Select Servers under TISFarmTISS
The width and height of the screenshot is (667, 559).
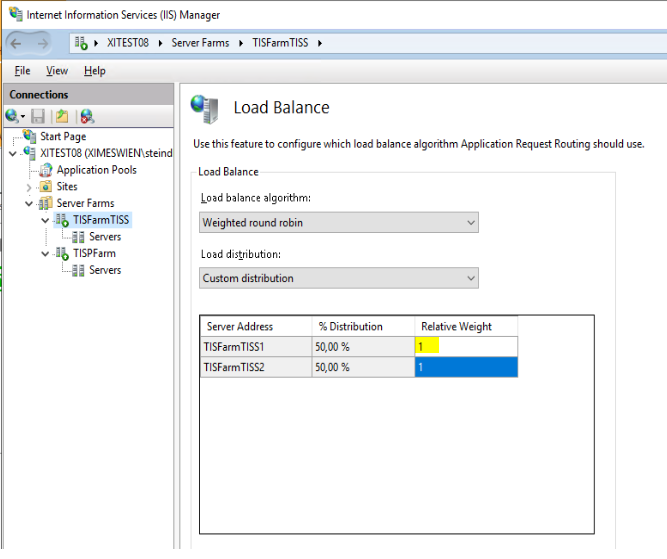point(105,237)
